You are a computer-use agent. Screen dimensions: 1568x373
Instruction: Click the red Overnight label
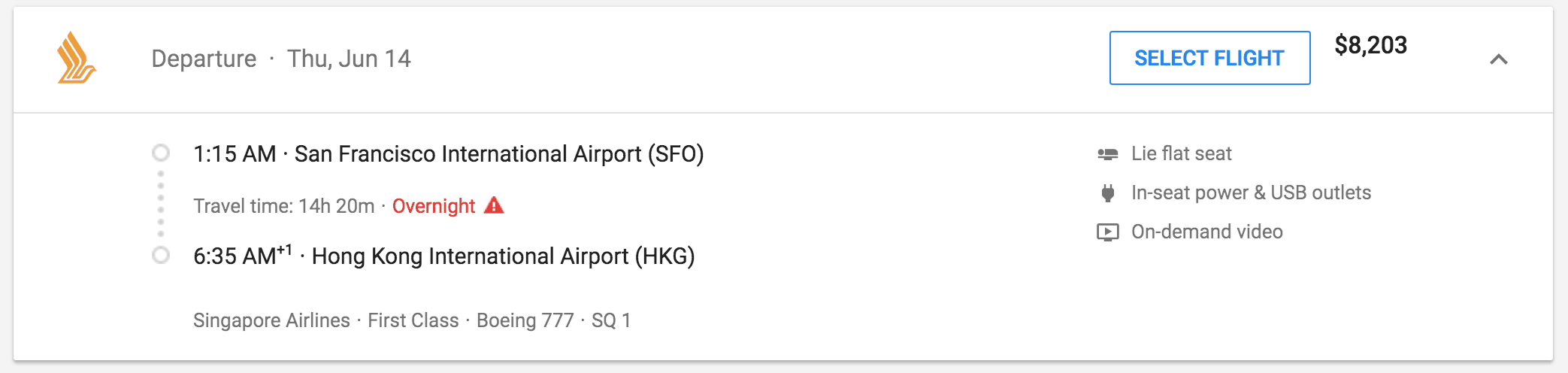434,206
